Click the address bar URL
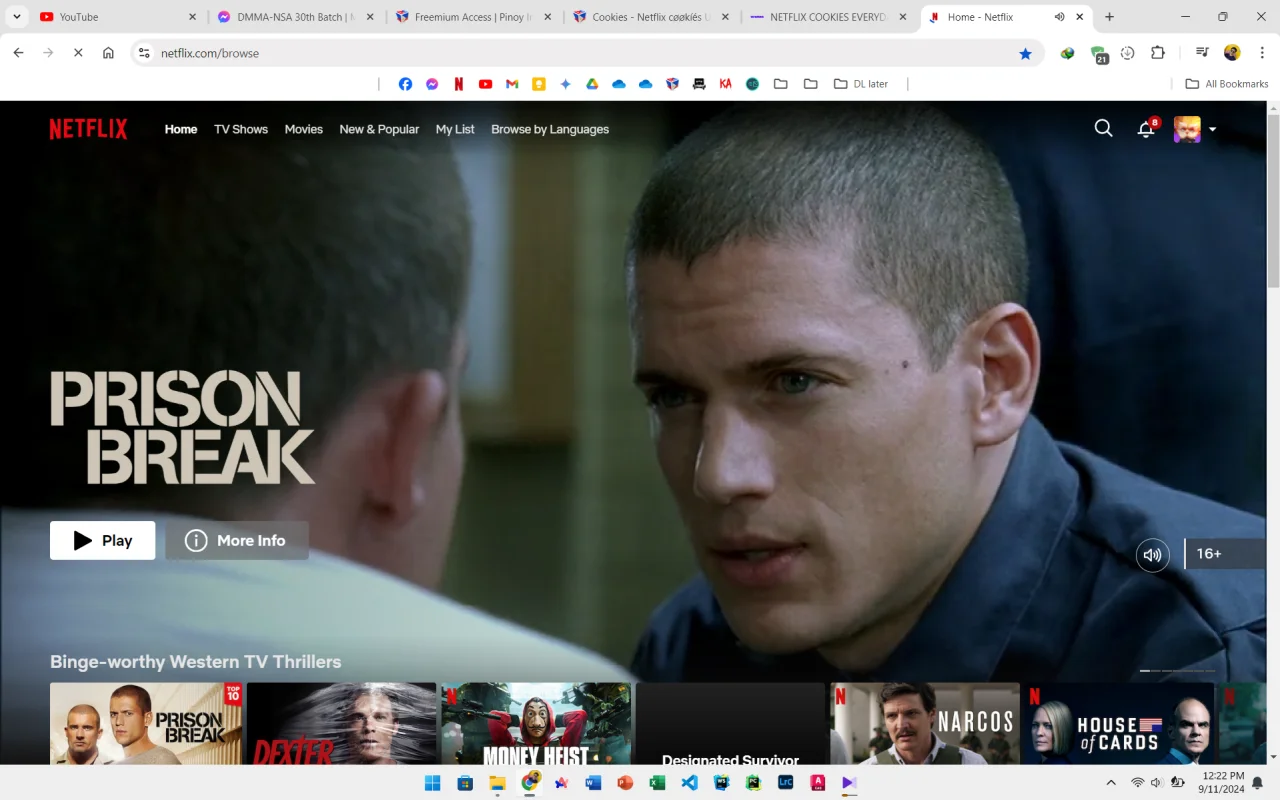Viewport: 1280px width, 800px height. click(210, 53)
